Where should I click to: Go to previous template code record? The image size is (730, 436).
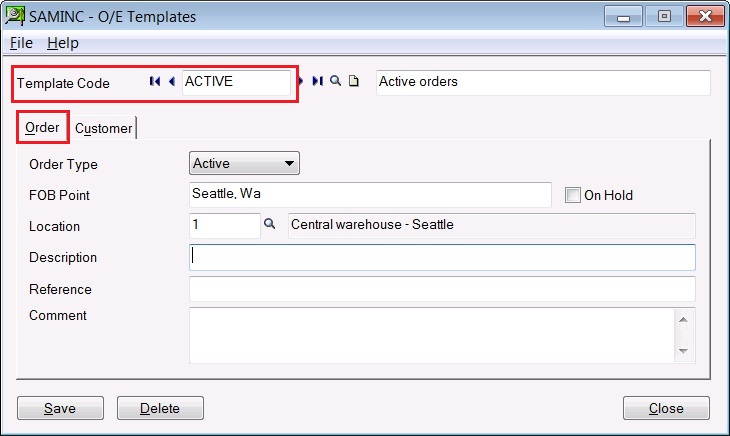click(x=172, y=81)
